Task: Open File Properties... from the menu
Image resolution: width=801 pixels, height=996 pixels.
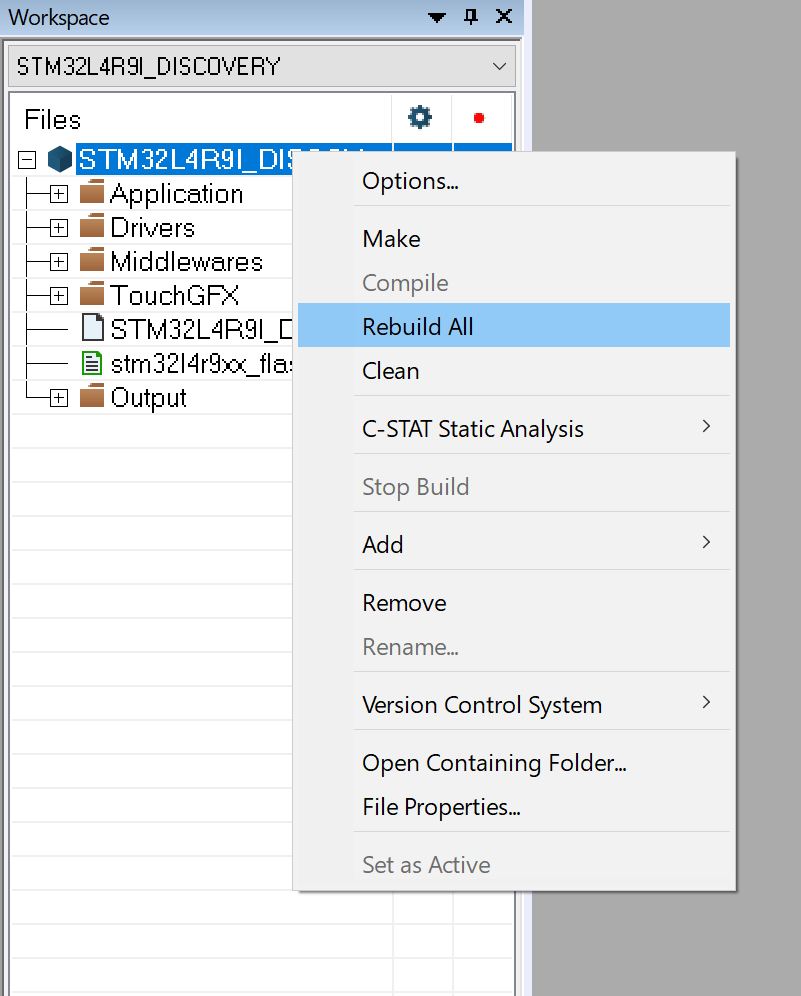Action: point(514,807)
